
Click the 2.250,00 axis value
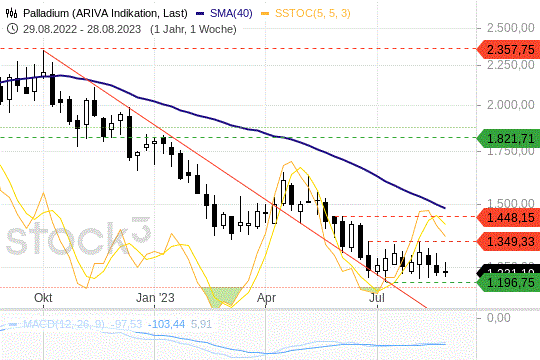pos(511,64)
